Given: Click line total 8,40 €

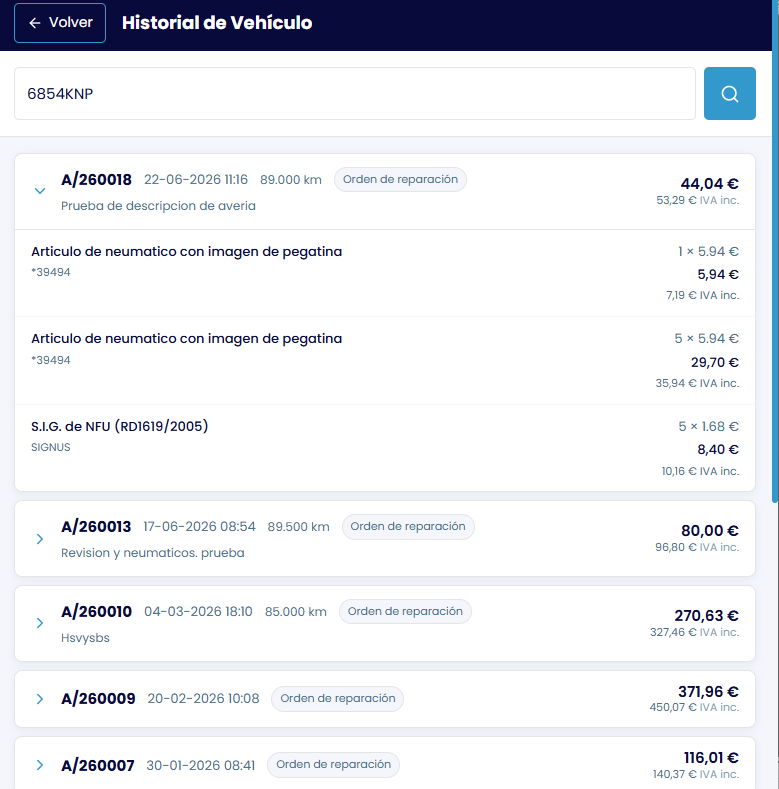Looking at the screenshot, I should pyautogui.click(x=718, y=449).
